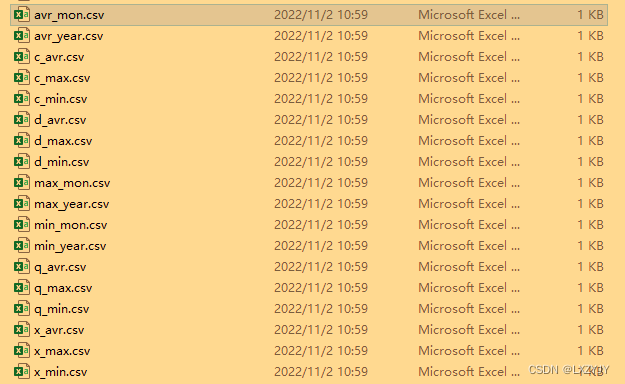Click the Excel icon next to avr_mon.csv
Image resolution: width=625 pixels, height=384 pixels.
(x=22, y=15)
